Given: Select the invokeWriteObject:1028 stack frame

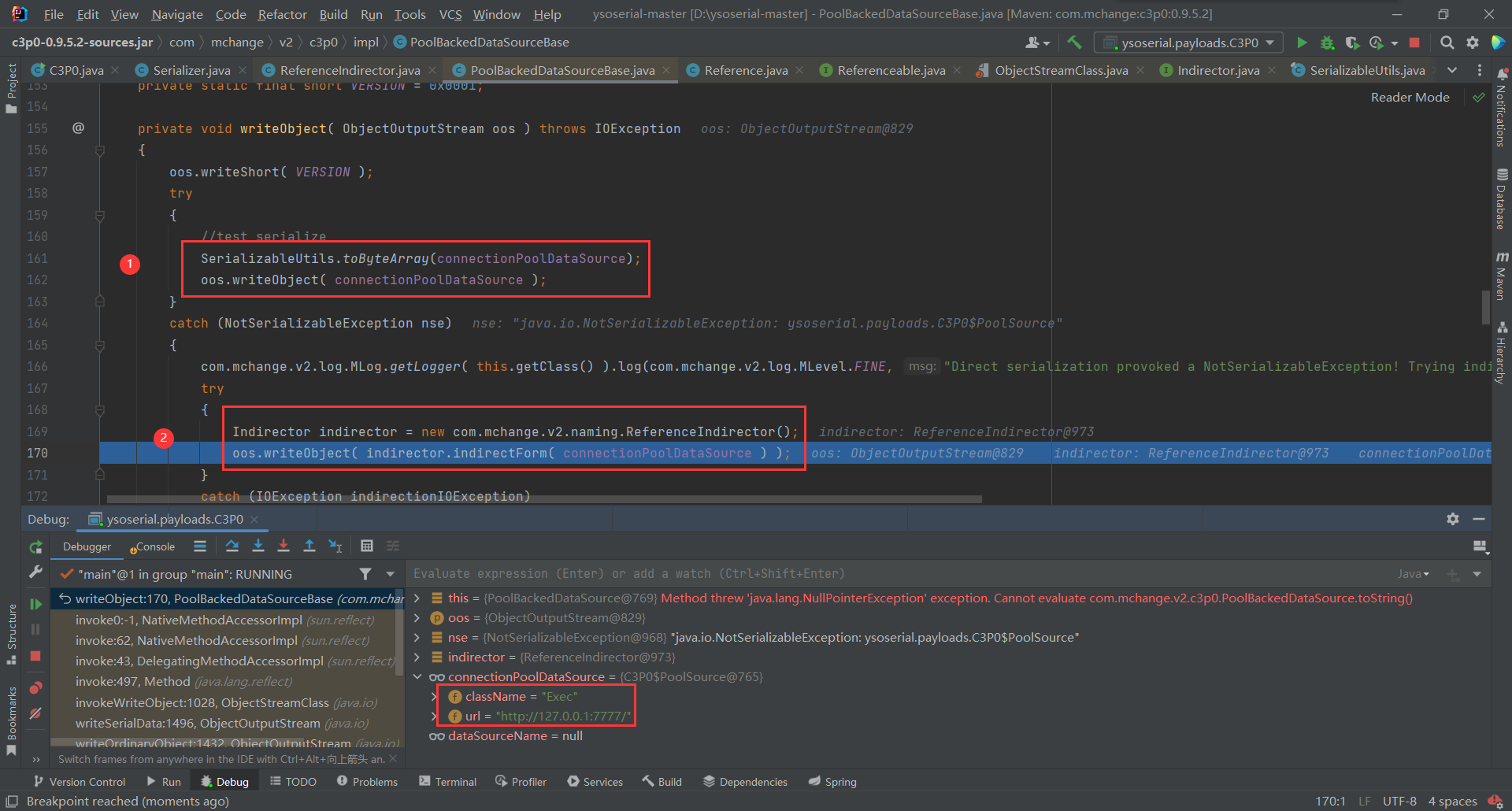Looking at the screenshot, I should coord(226,702).
